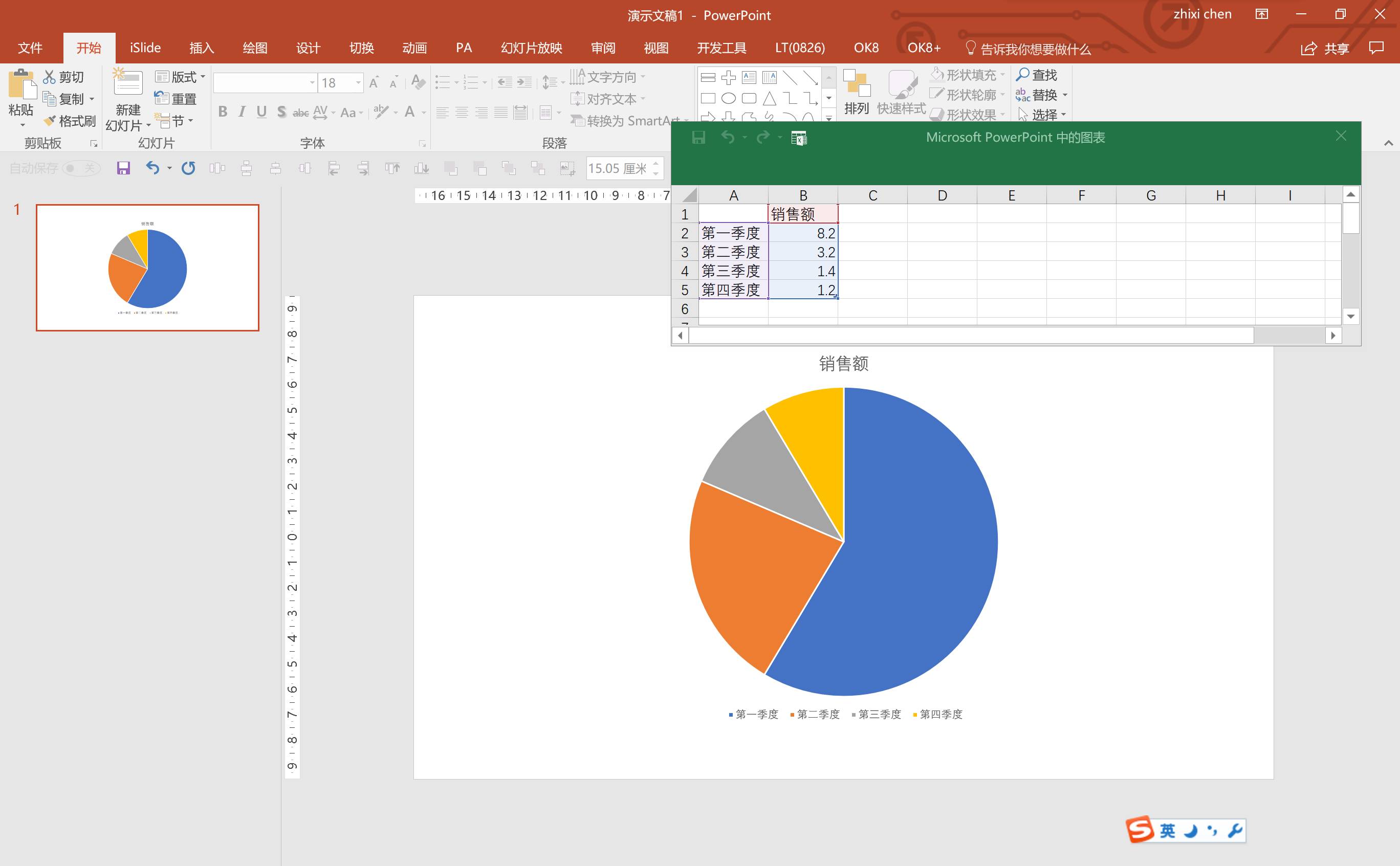The image size is (1400, 866).
Task: Open the Edit Data in Excel icon
Action: [x=799, y=138]
